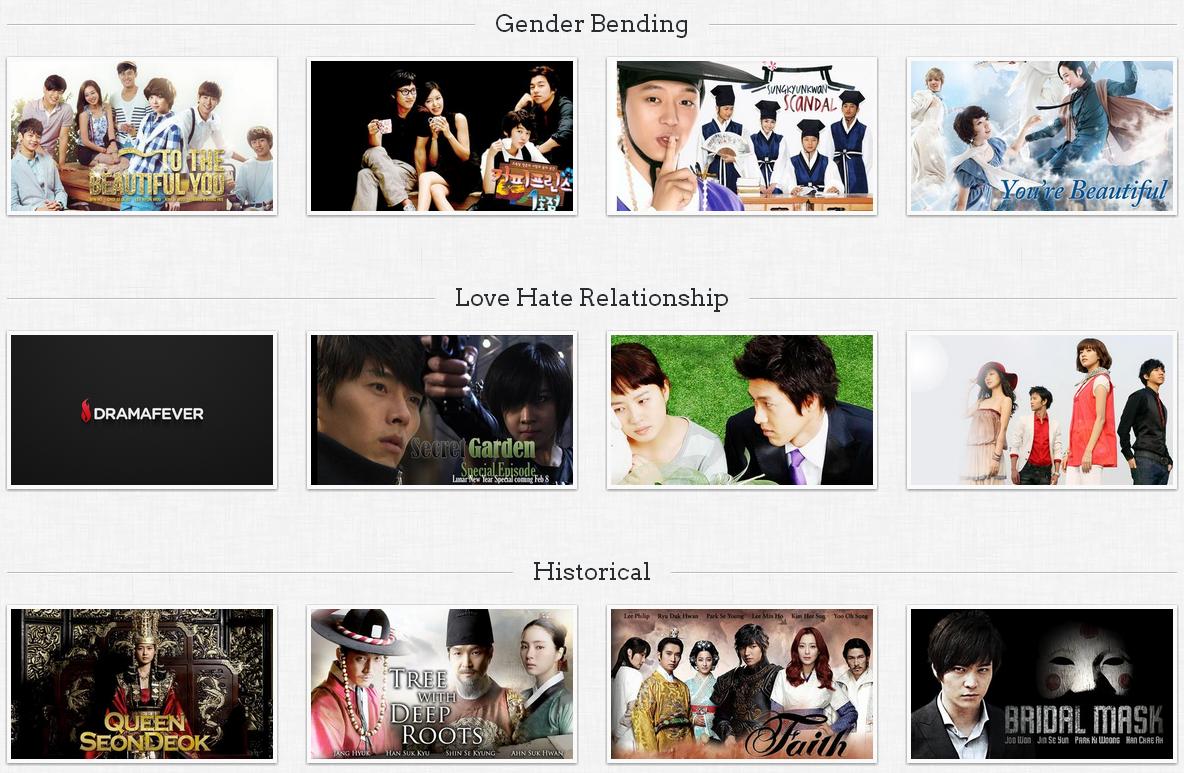The width and height of the screenshot is (1184, 773).
Task: Open the Faith drama thumbnail
Action: 742,684
